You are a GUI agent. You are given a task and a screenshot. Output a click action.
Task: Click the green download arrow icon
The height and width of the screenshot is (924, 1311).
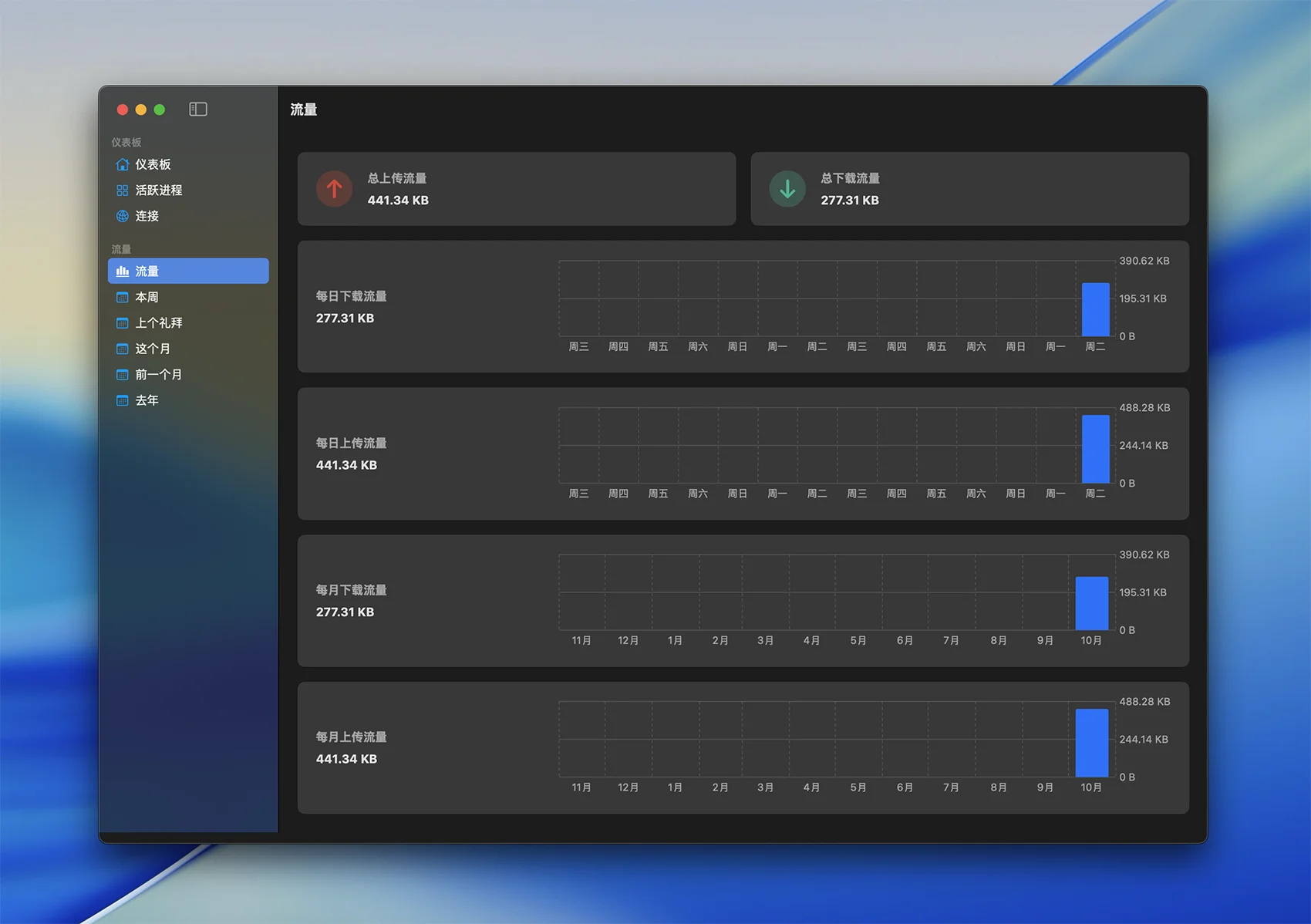coord(787,189)
